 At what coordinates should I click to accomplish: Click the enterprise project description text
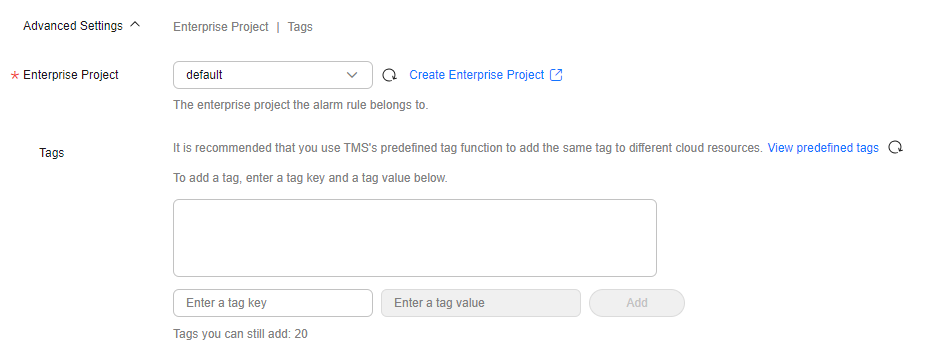[300, 105]
